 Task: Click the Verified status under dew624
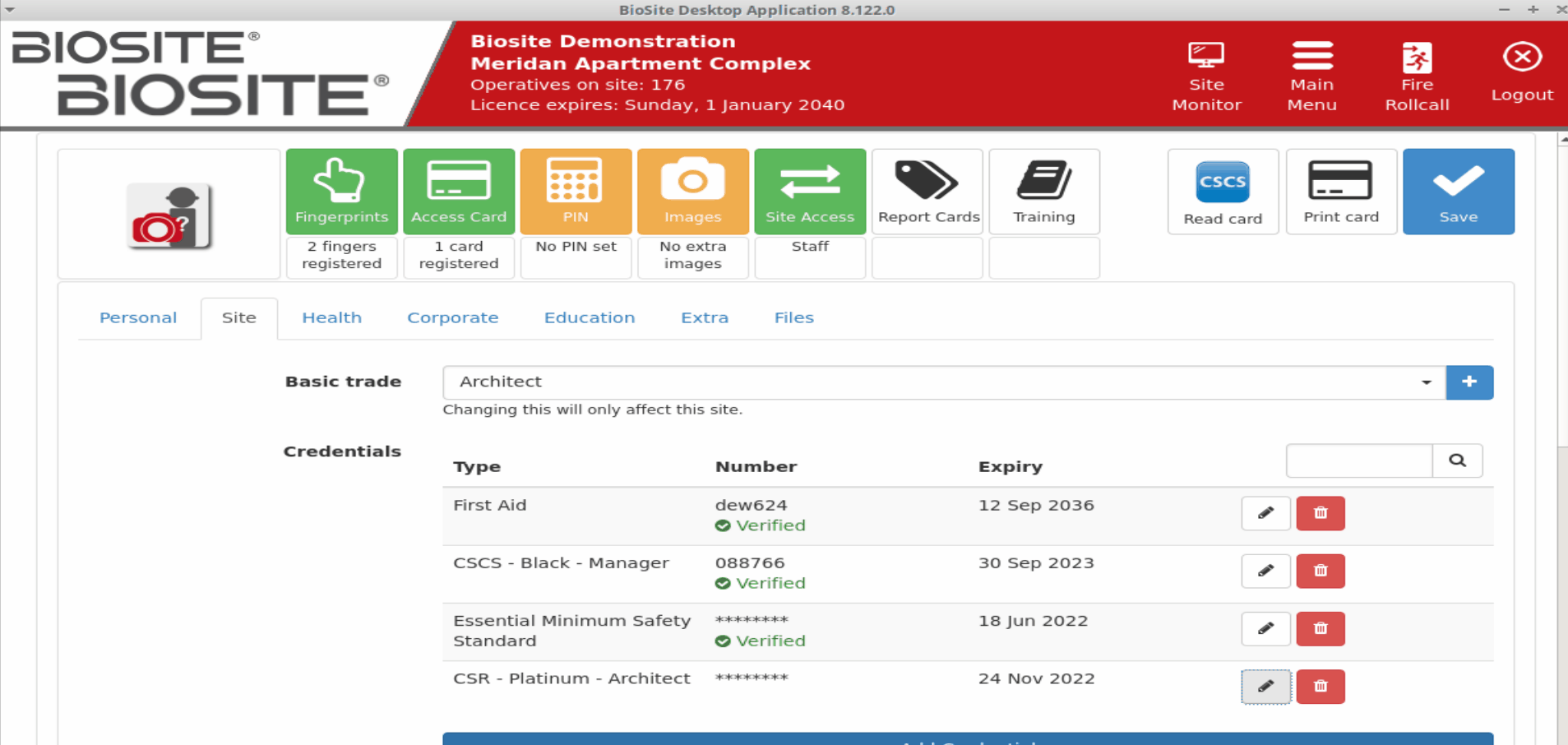761,525
